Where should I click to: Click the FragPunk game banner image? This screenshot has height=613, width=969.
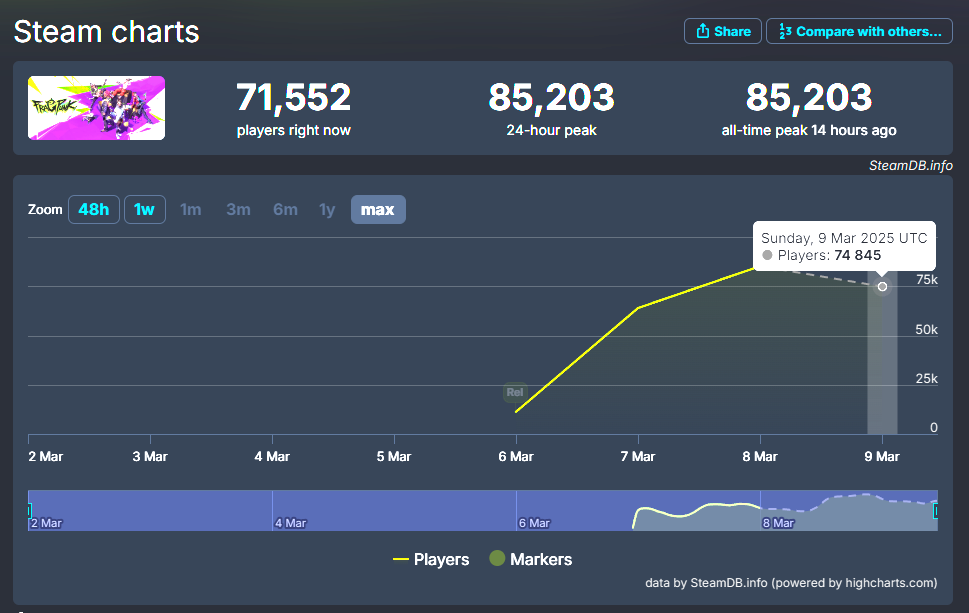96,108
